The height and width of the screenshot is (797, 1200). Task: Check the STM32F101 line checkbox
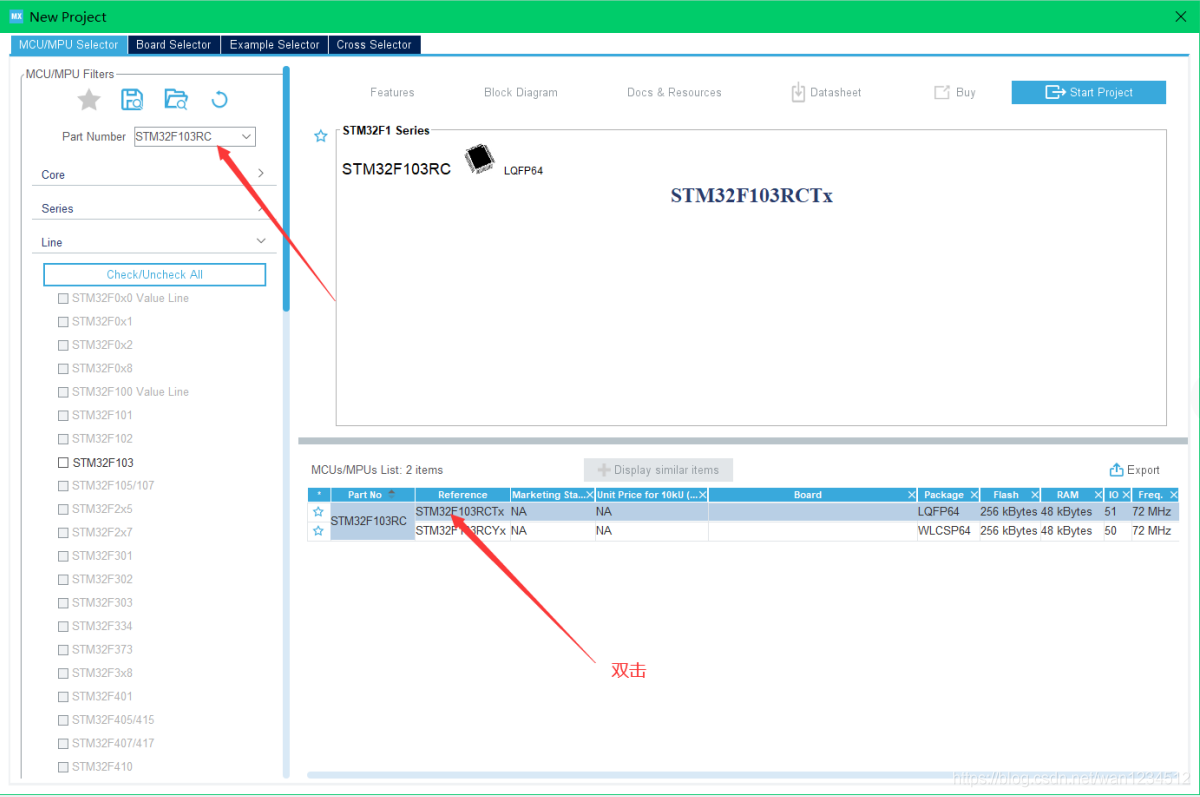coord(64,416)
